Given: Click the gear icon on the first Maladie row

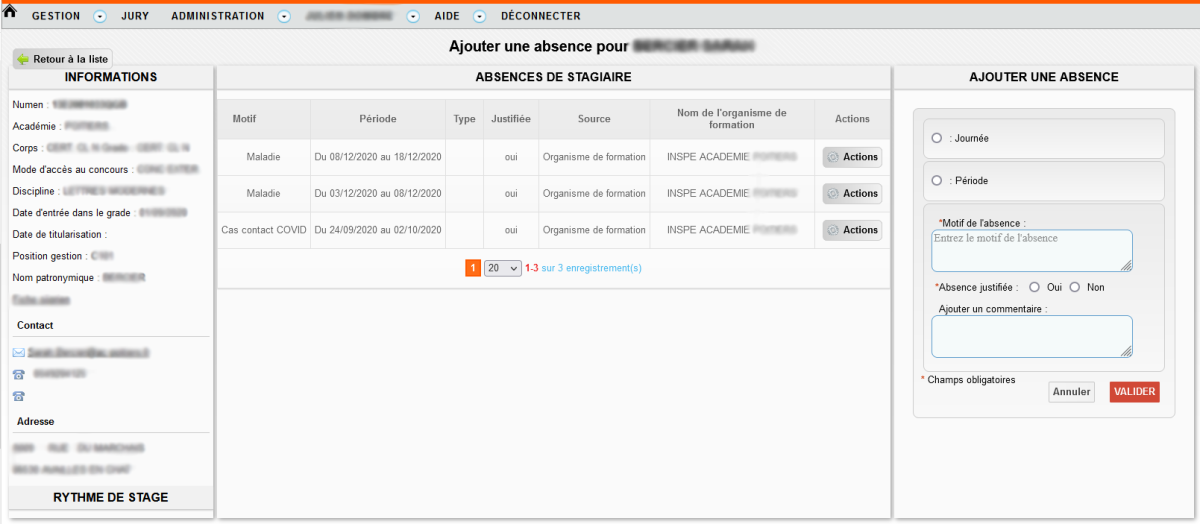Looking at the screenshot, I should pos(833,157).
